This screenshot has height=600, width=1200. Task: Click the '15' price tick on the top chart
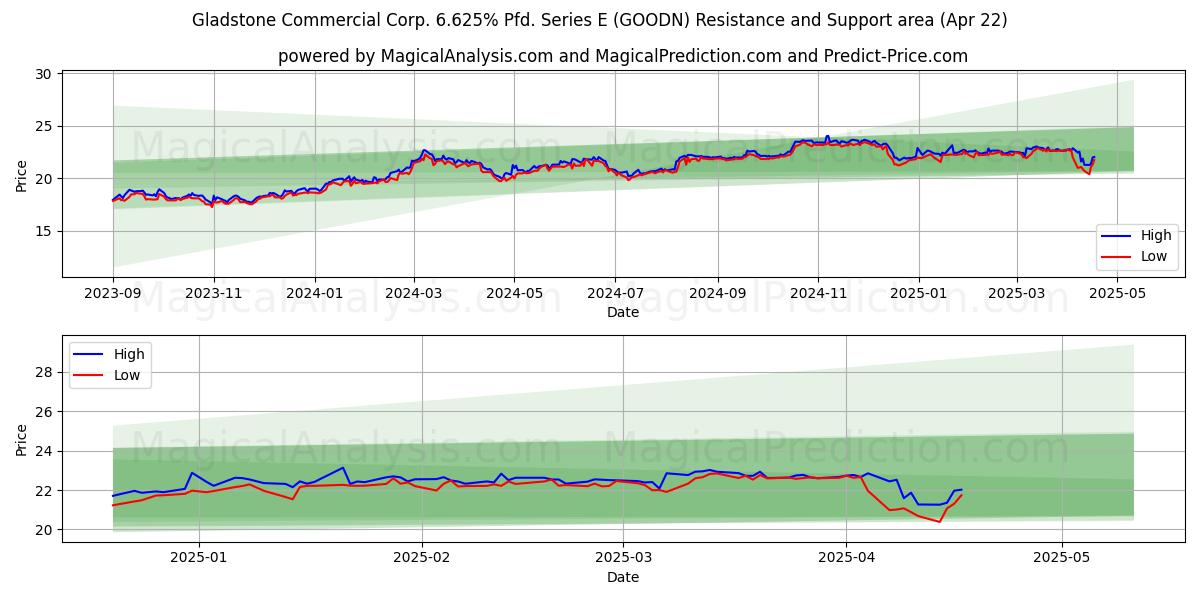click(44, 231)
